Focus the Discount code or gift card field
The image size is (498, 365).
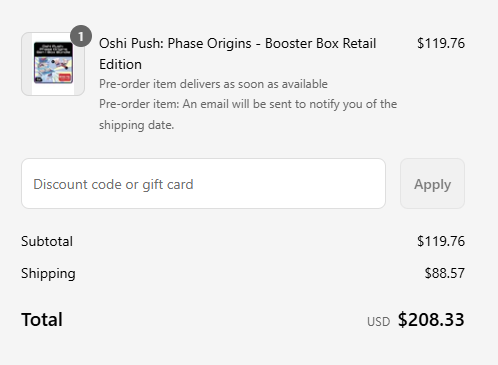pyautogui.click(x=203, y=184)
